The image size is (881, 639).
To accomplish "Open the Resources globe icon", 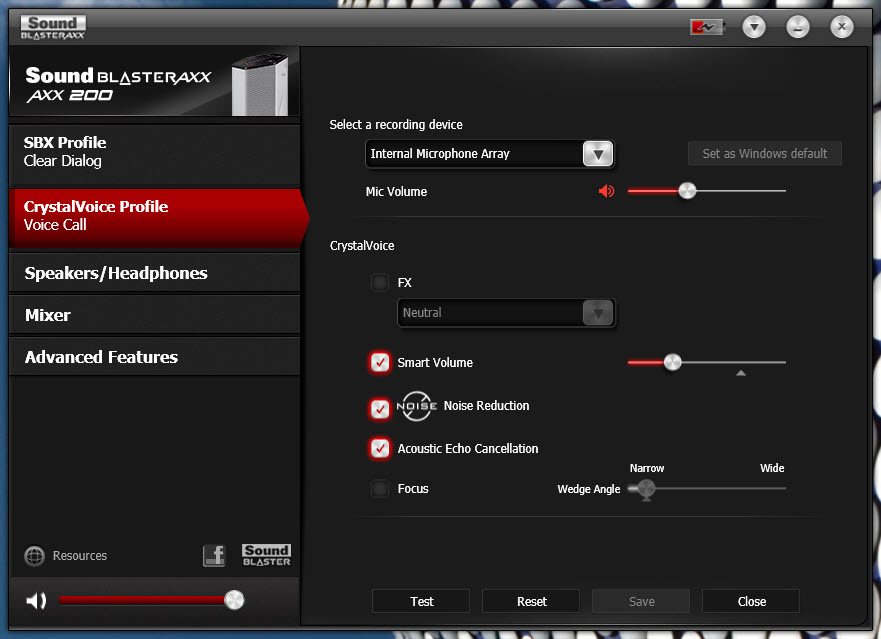I will click(34, 556).
